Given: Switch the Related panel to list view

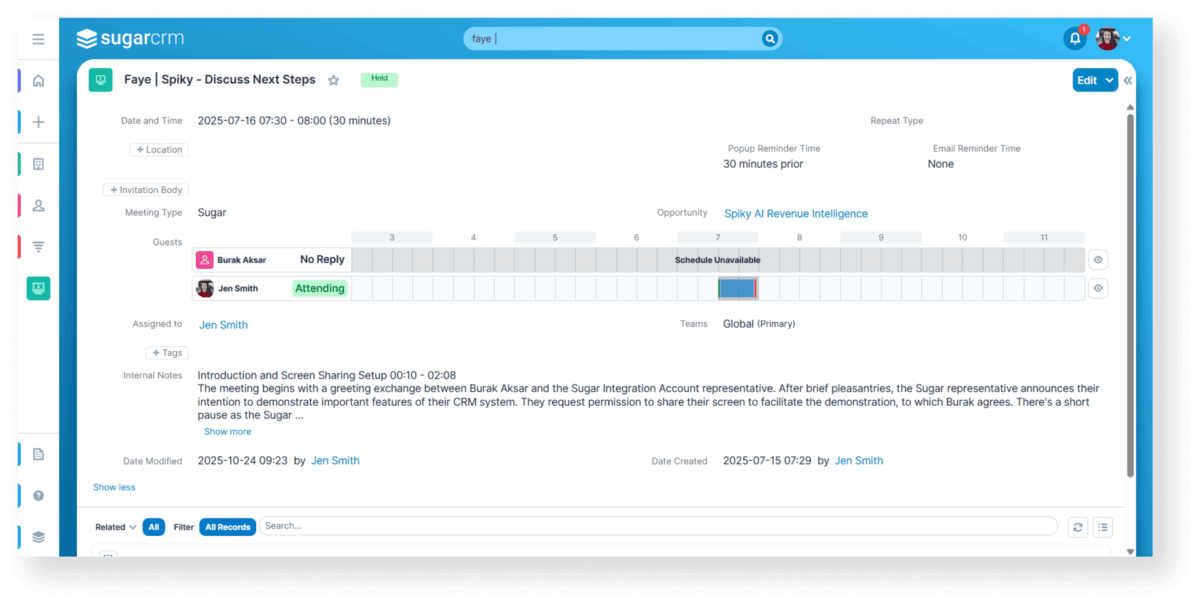Looking at the screenshot, I should coord(1103,527).
